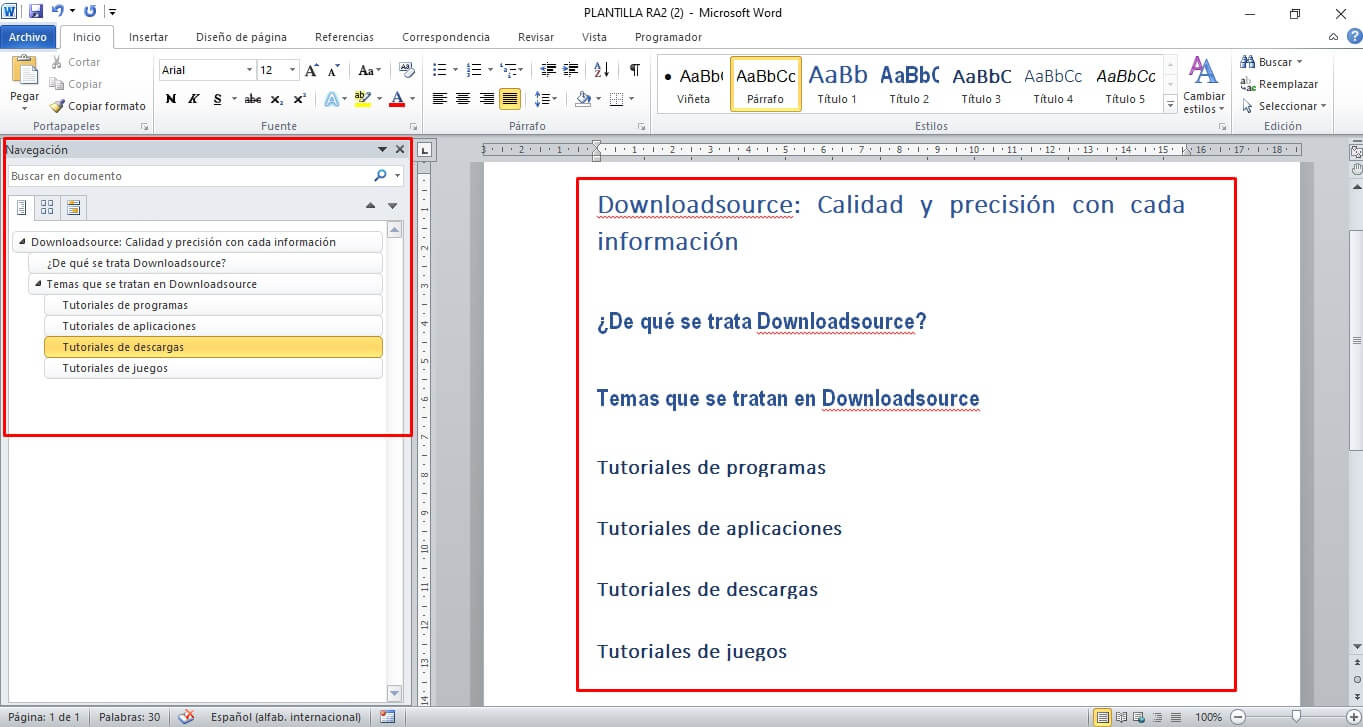
Task: Open the font color dropdown arrow
Action: click(413, 99)
